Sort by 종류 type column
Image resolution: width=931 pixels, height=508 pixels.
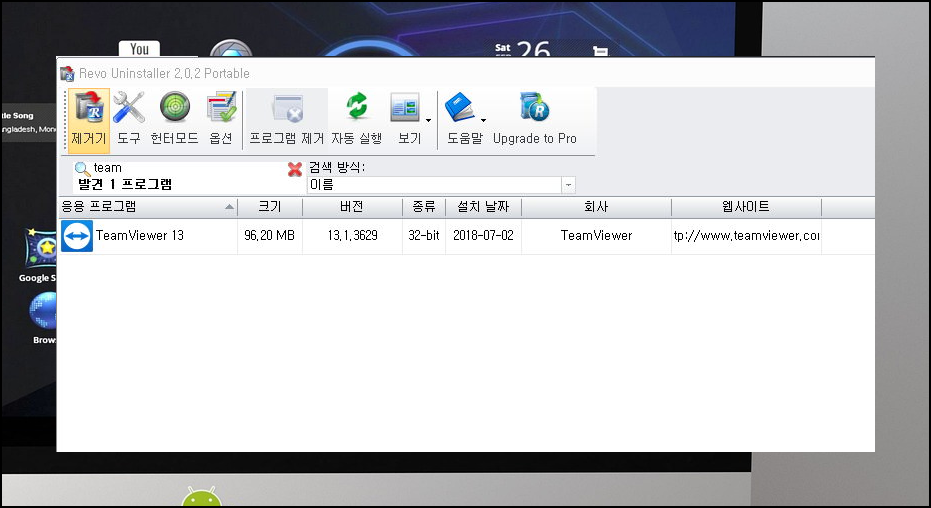(424, 207)
